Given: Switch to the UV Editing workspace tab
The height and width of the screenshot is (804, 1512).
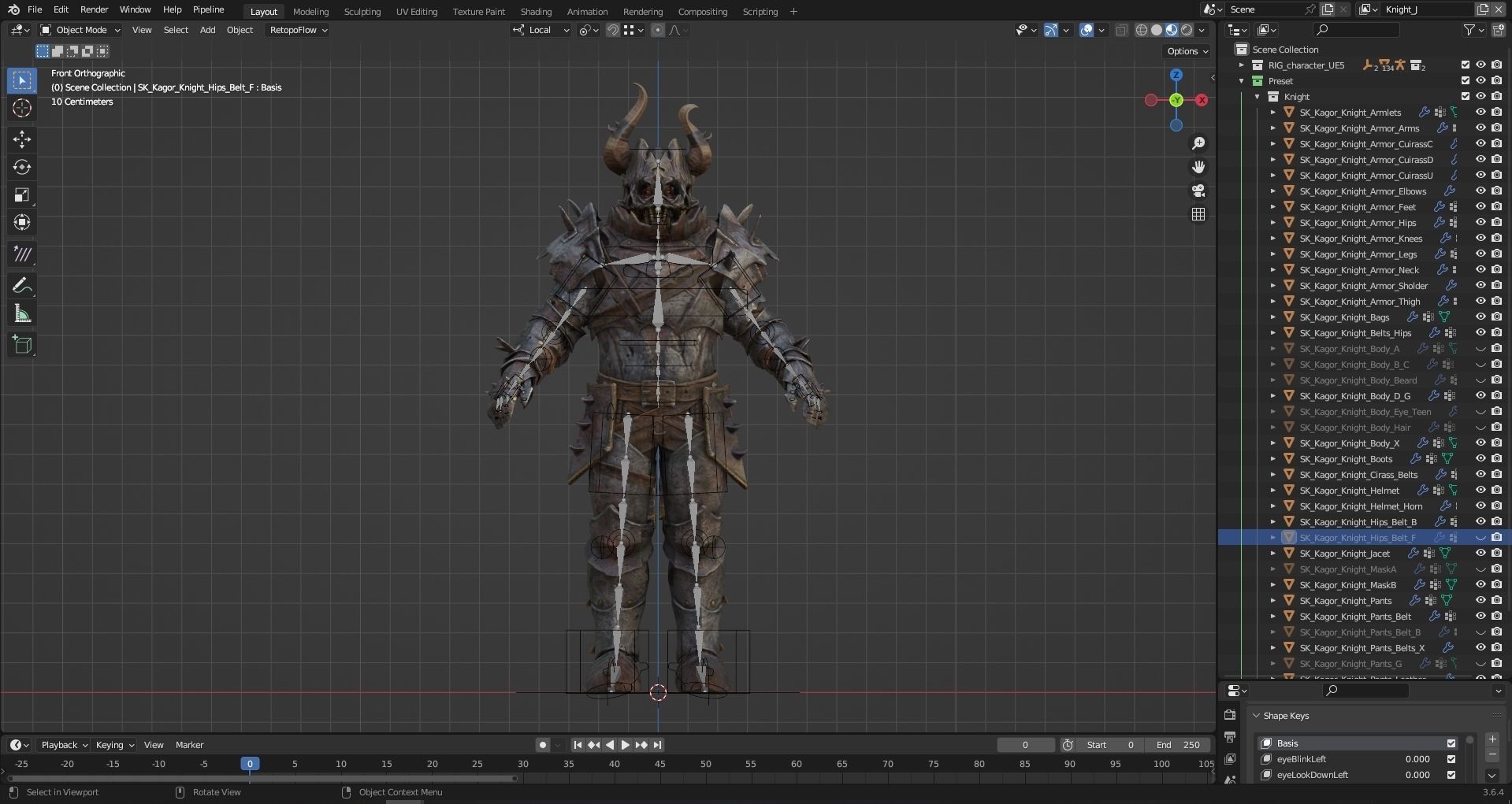Looking at the screenshot, I should click(416, 12).
